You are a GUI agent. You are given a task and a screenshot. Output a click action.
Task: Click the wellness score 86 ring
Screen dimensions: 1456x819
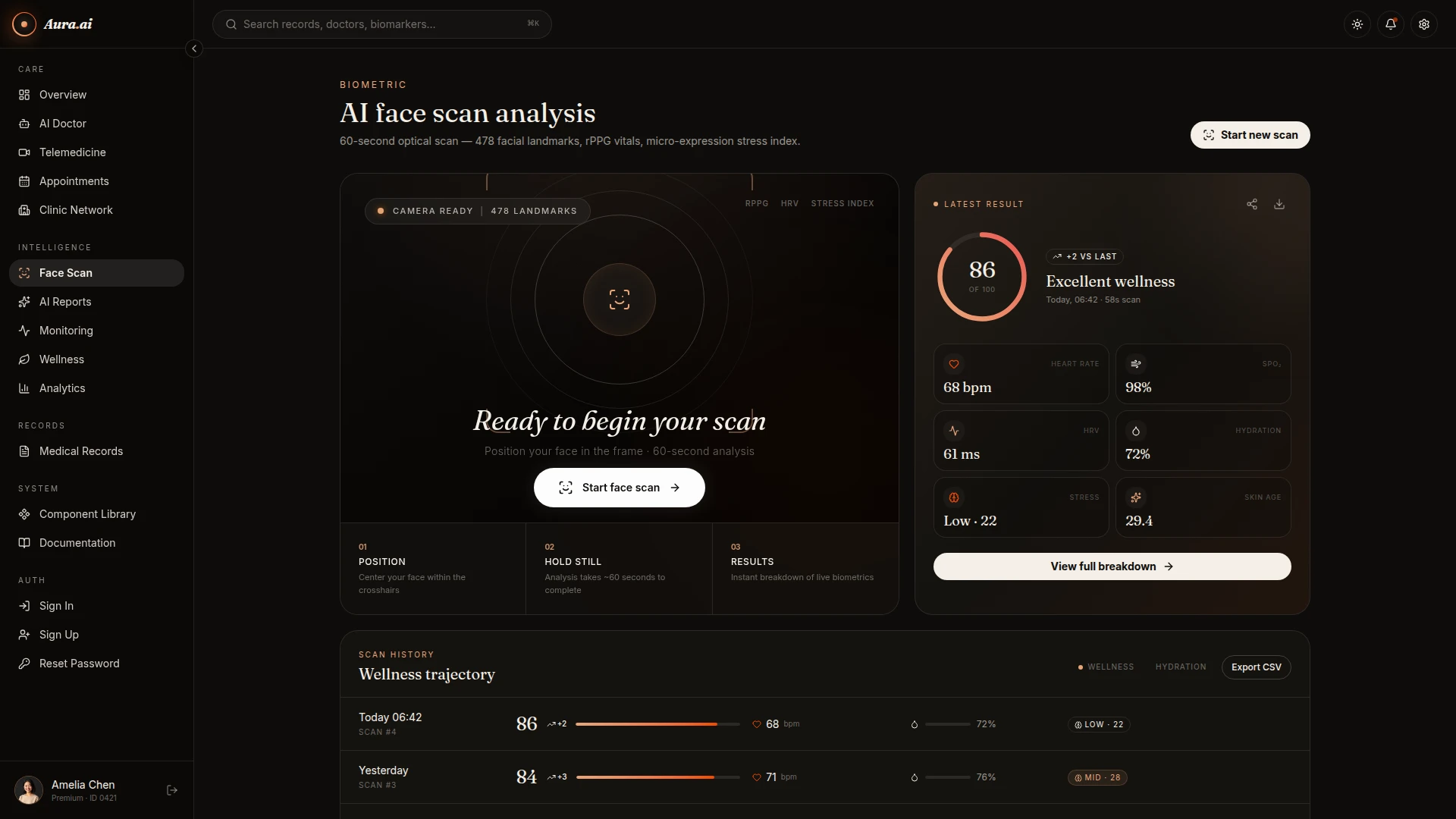coord(981,277)
